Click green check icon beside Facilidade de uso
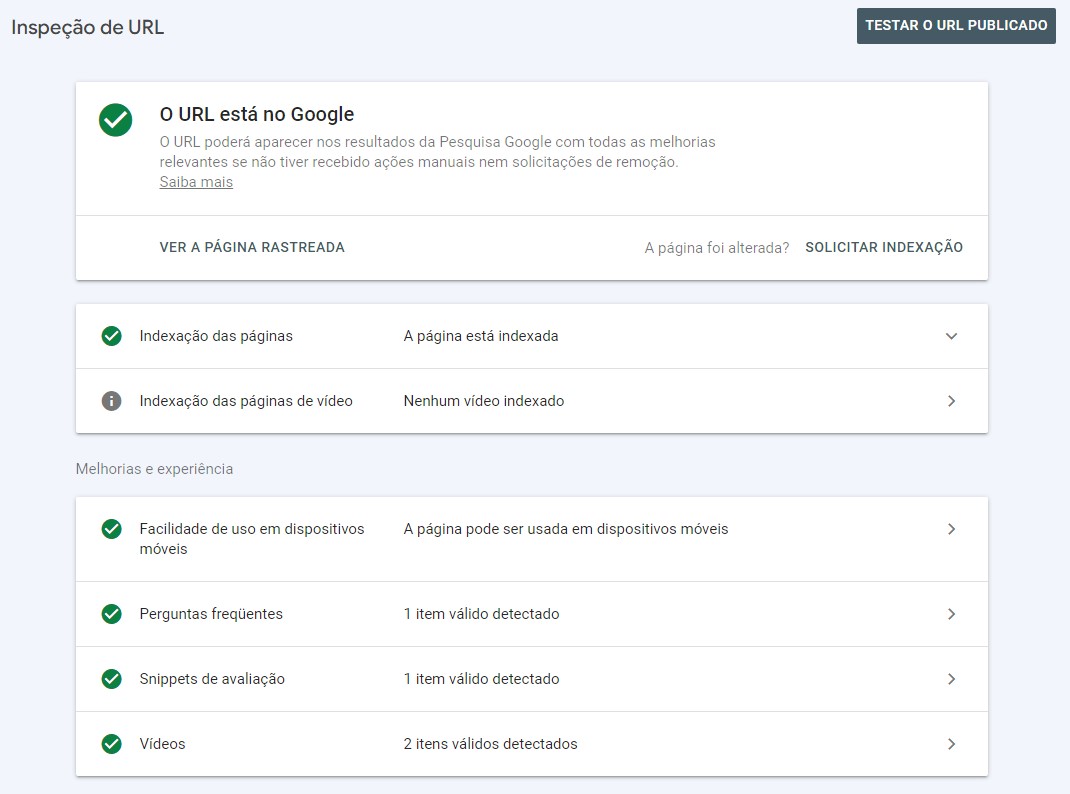Screen dimensions: 1070x794 coord(112,529)
